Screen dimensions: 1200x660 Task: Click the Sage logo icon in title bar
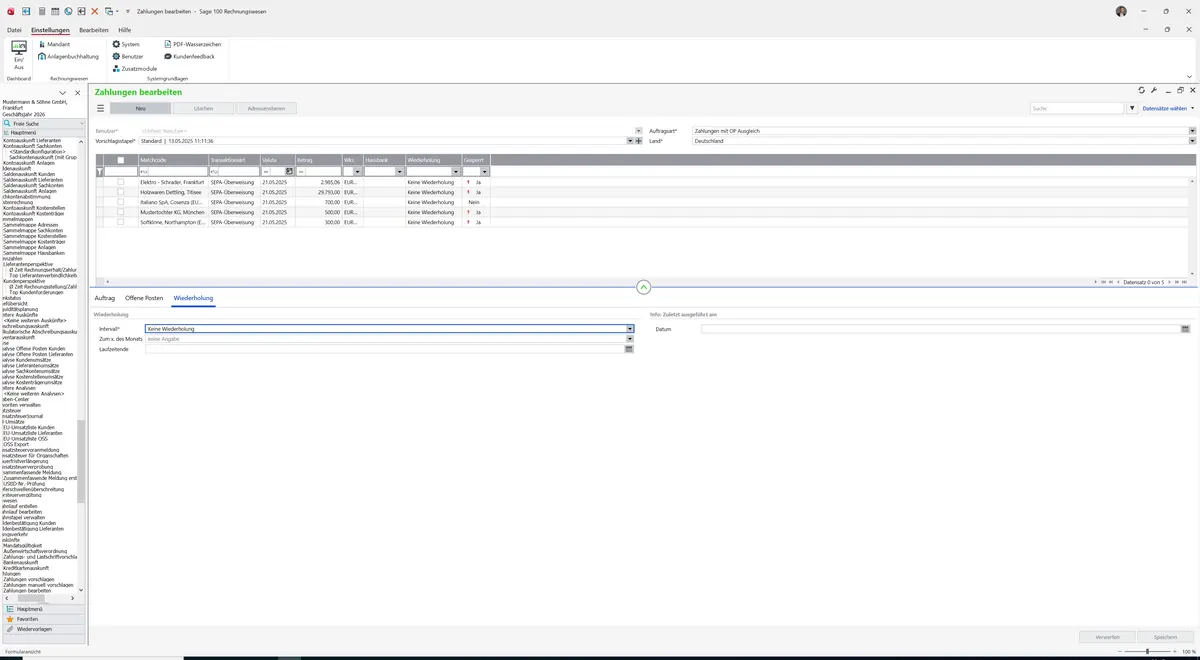(x=9, y=10)
